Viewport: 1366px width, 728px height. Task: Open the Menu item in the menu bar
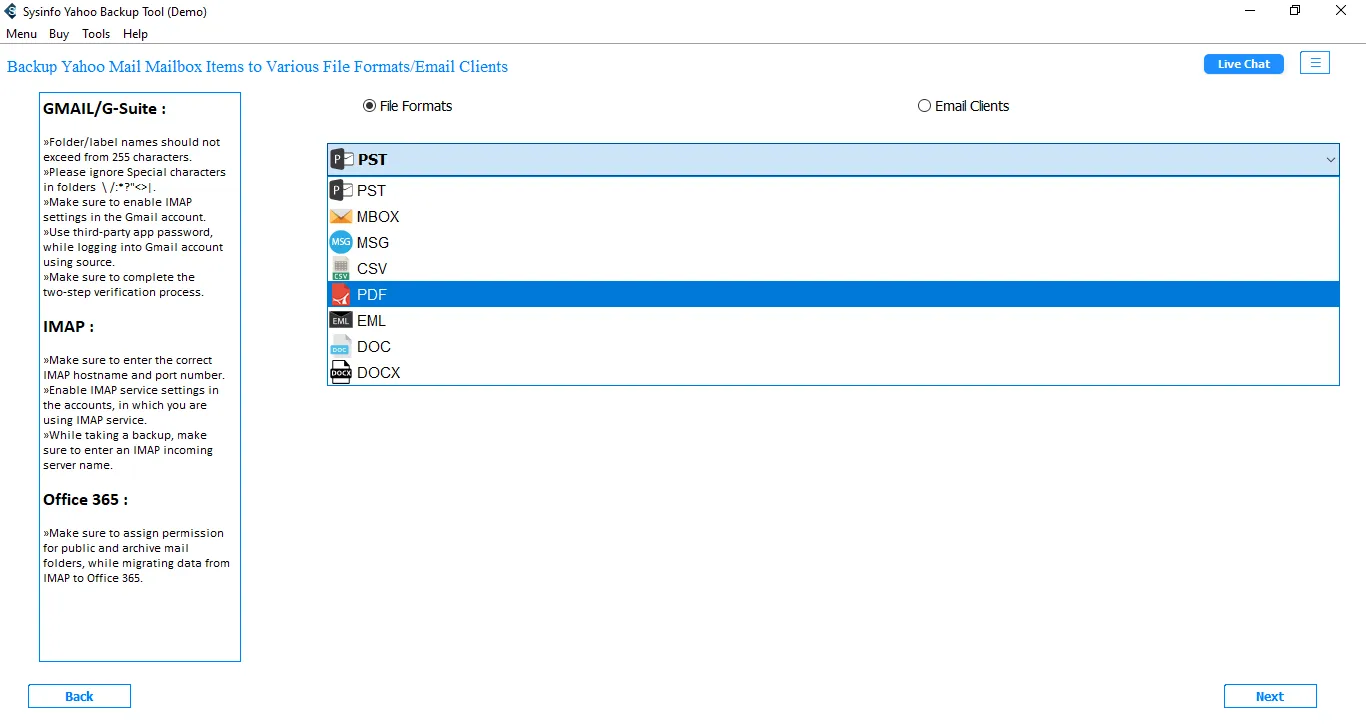(x=21, y=34)
